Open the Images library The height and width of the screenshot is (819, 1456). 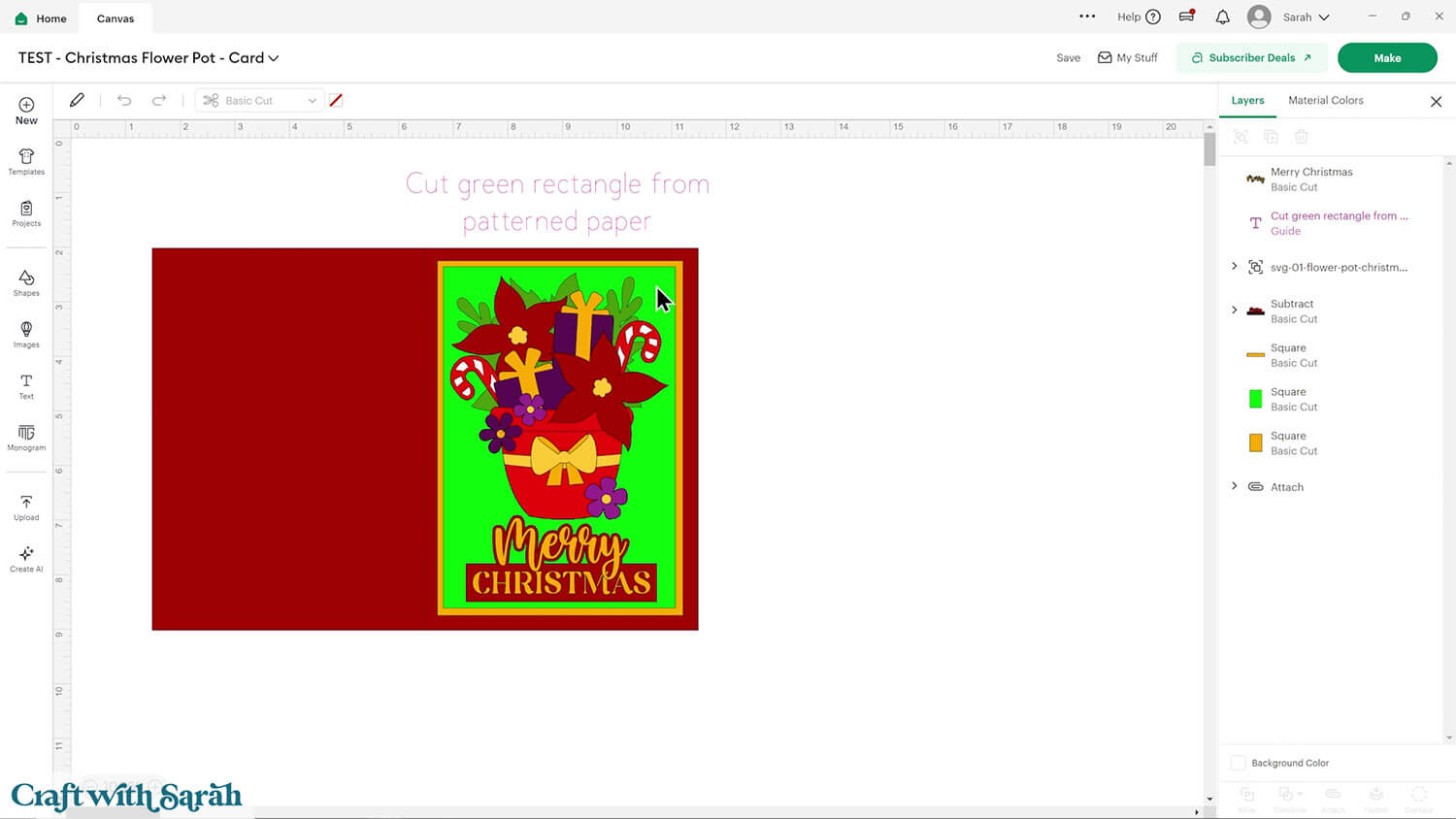point(26,335)
